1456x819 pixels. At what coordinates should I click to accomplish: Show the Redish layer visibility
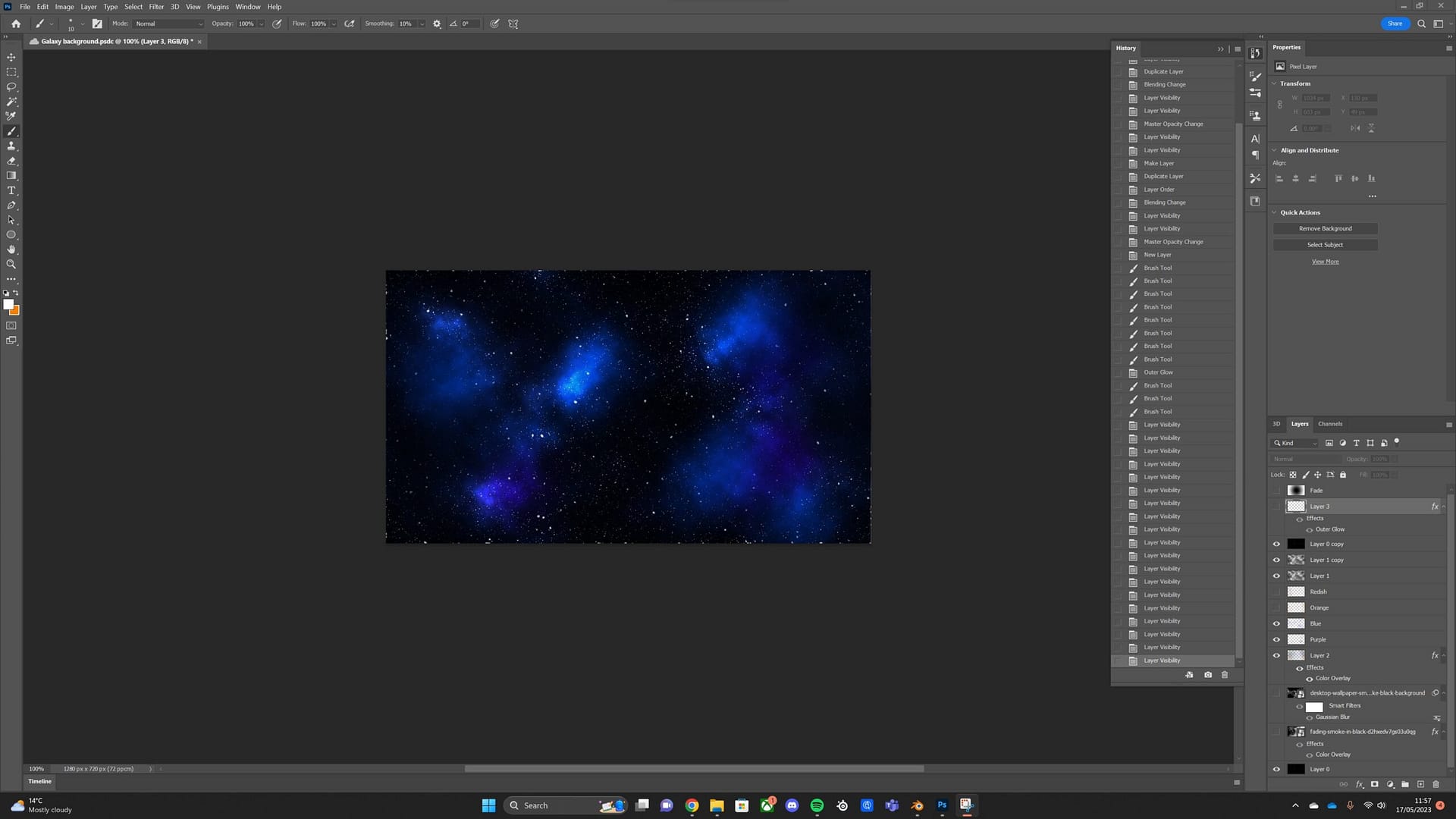tap(1276, 591)
